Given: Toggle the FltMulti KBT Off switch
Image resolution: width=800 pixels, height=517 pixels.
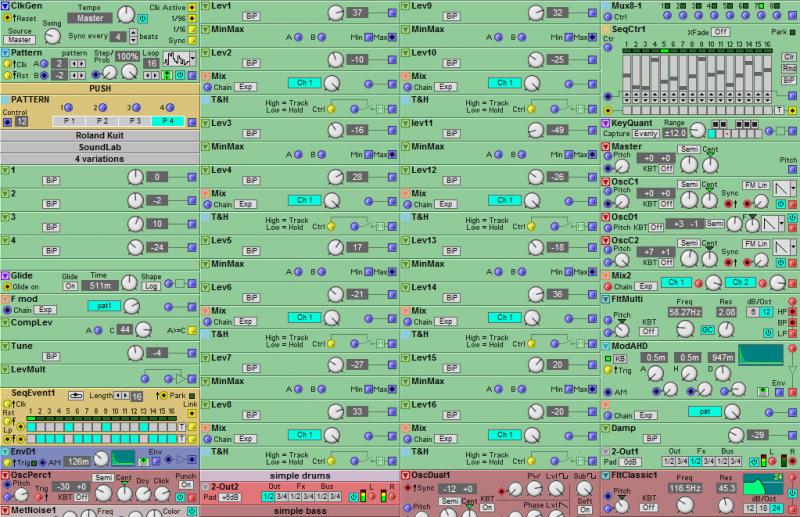Looking at the screenshot, I should (x=648, y=331).
